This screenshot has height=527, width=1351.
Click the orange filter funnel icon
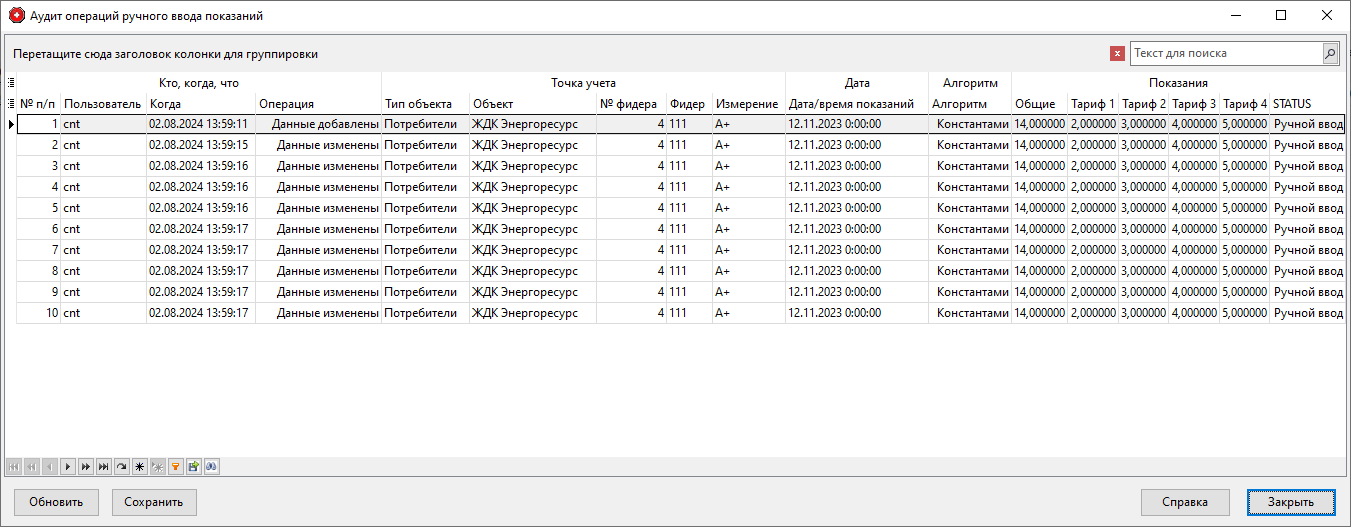point(175,467)
